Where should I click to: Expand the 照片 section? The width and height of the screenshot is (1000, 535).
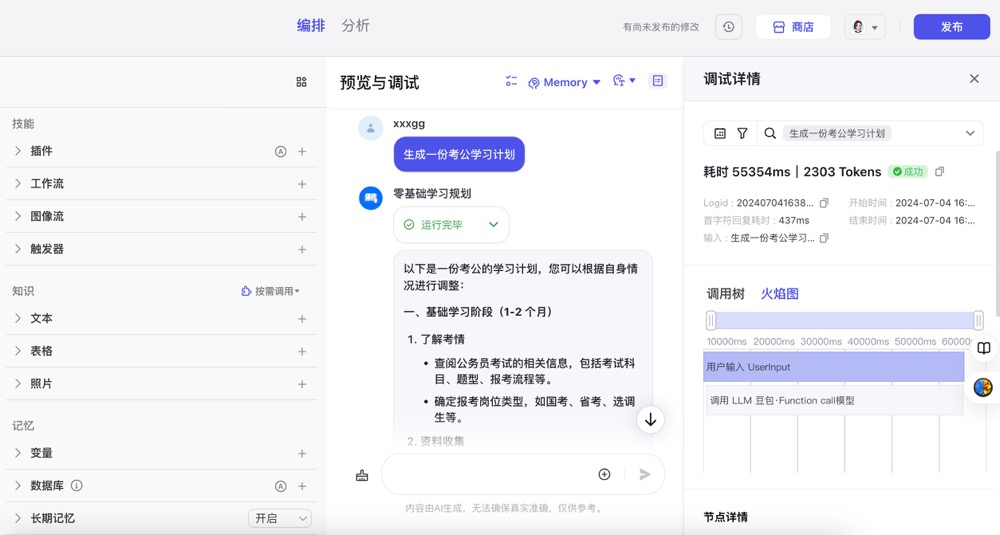point(18,383)
